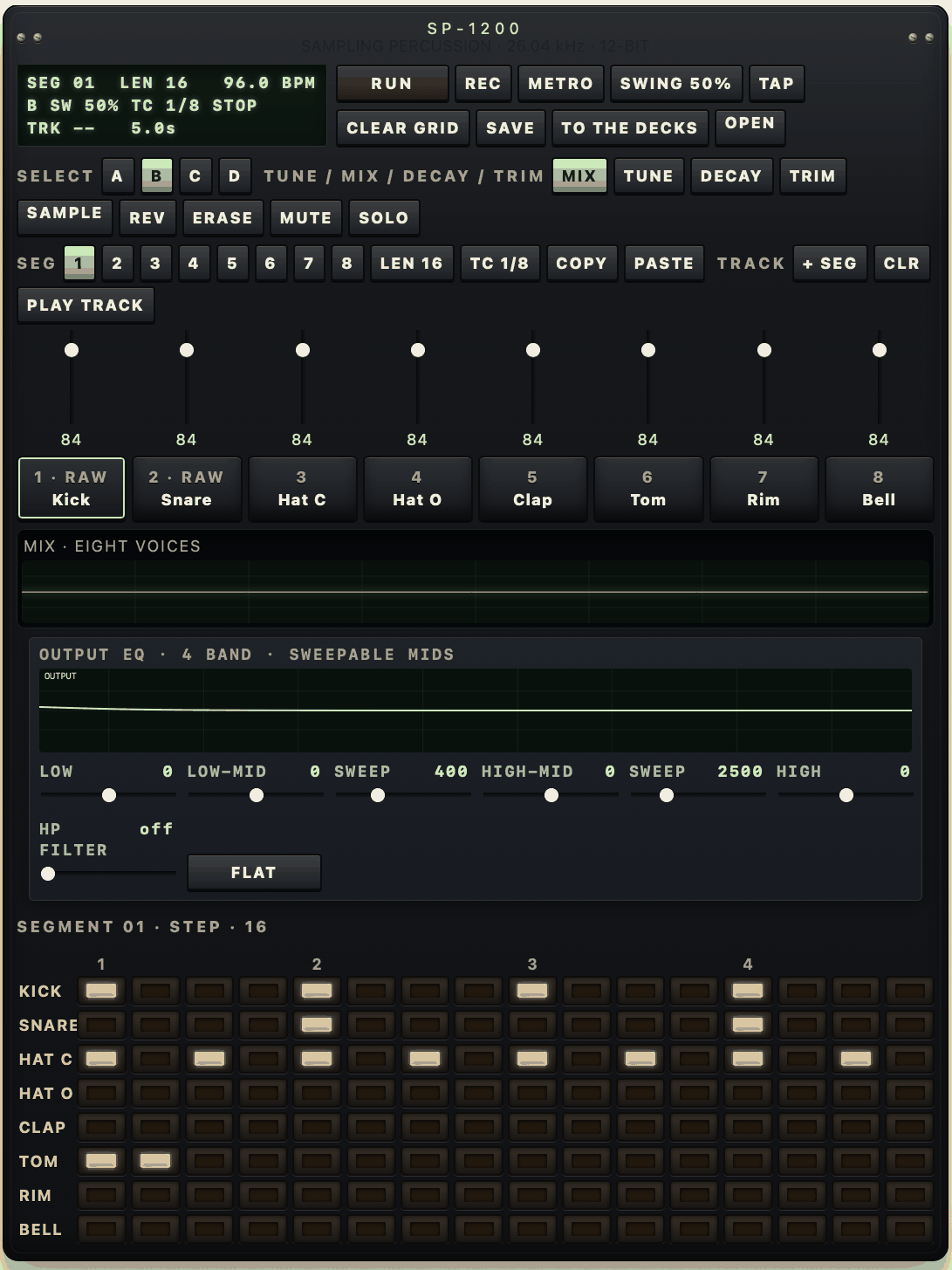Click the Bell pad 8 level slider

tap(880, 377)
